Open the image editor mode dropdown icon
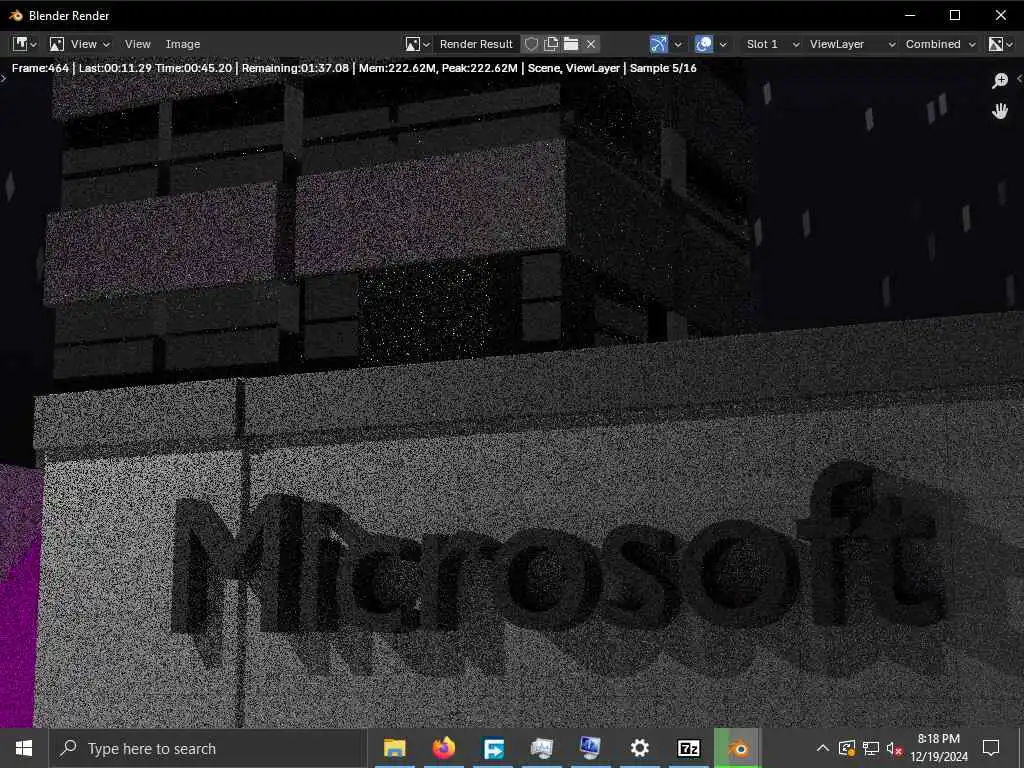The width and height of the screenshot is (1024, 768). 57,44
